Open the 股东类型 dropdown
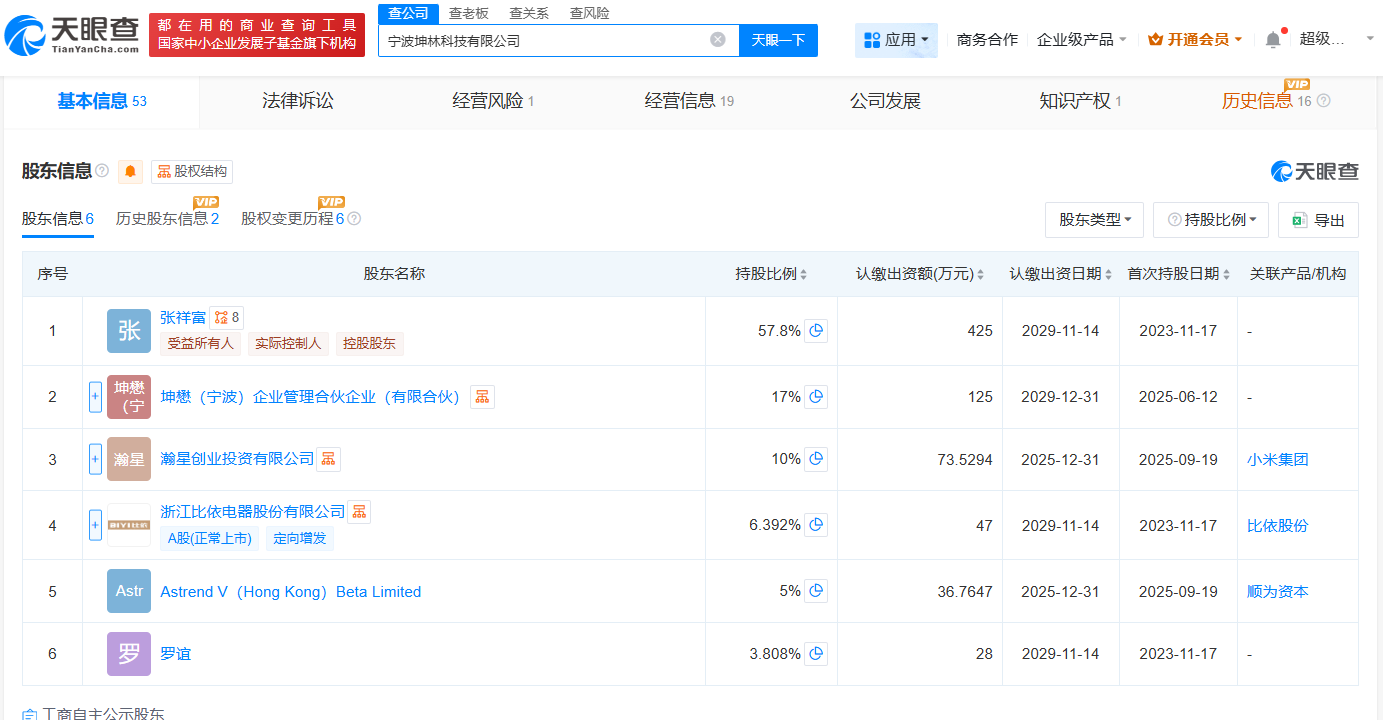This screenshot has height=720, width=1383. tap(1094, 219)
